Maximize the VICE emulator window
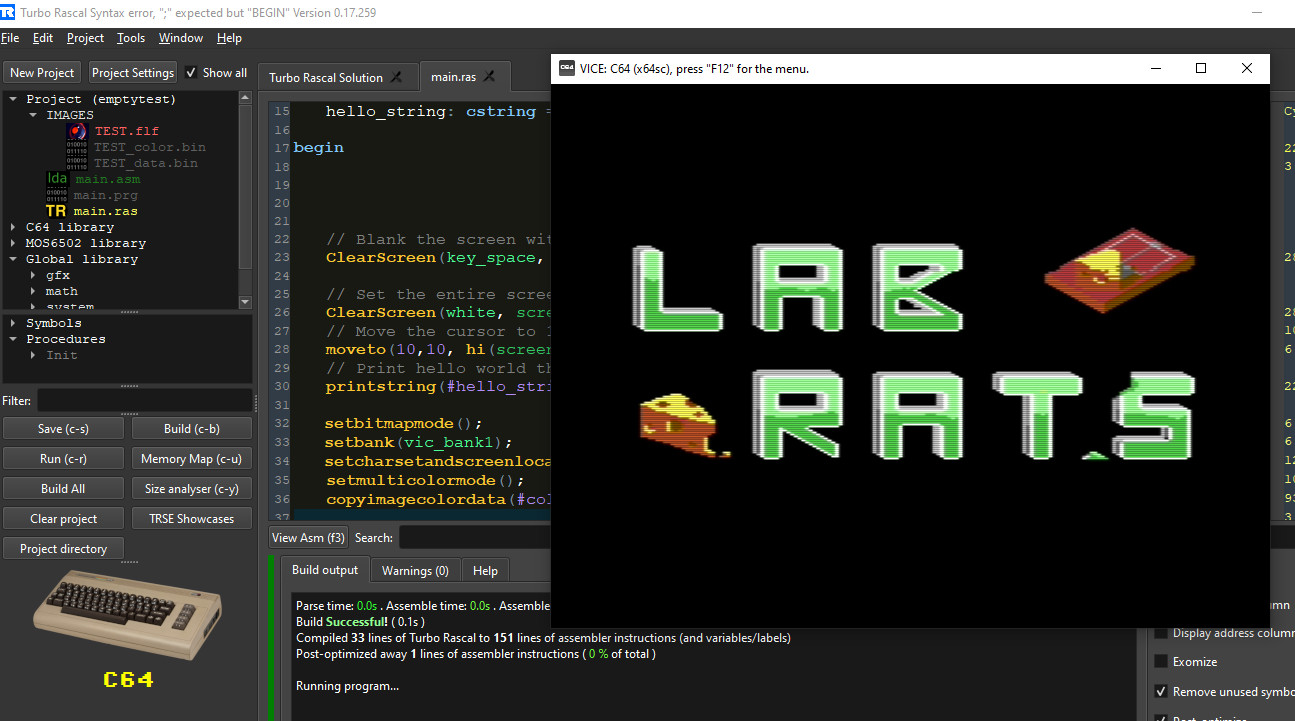 coord(1201,68)
